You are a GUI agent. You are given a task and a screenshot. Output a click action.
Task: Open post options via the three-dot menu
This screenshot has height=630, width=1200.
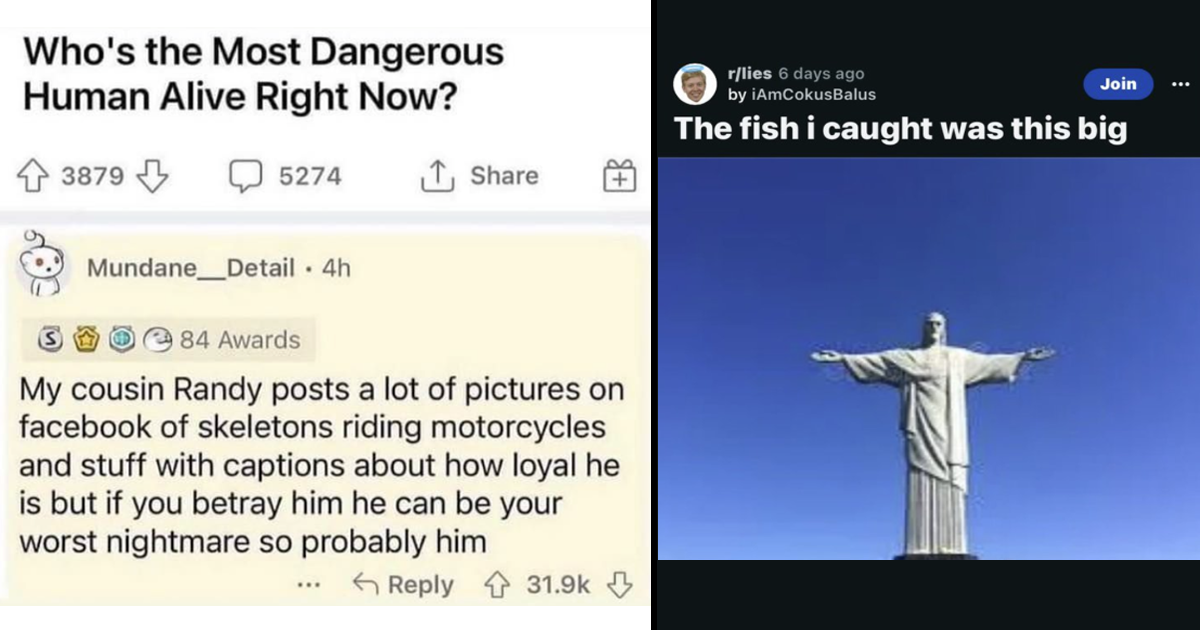(1181, 84)
